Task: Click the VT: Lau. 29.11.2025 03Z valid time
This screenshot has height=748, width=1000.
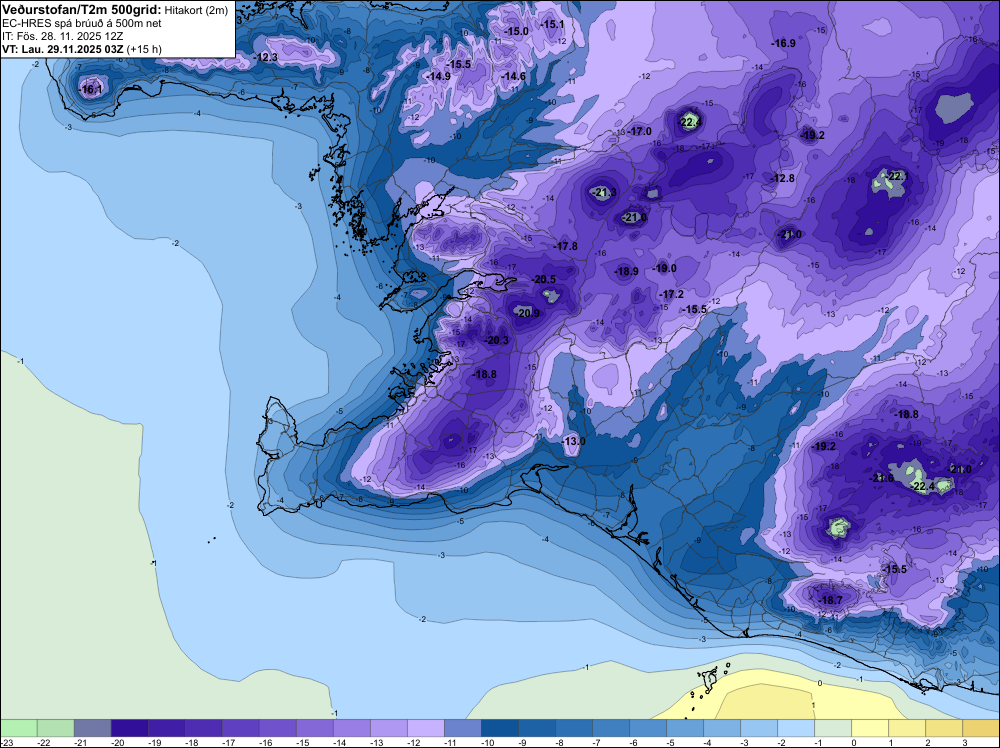Action: point(63,49)
